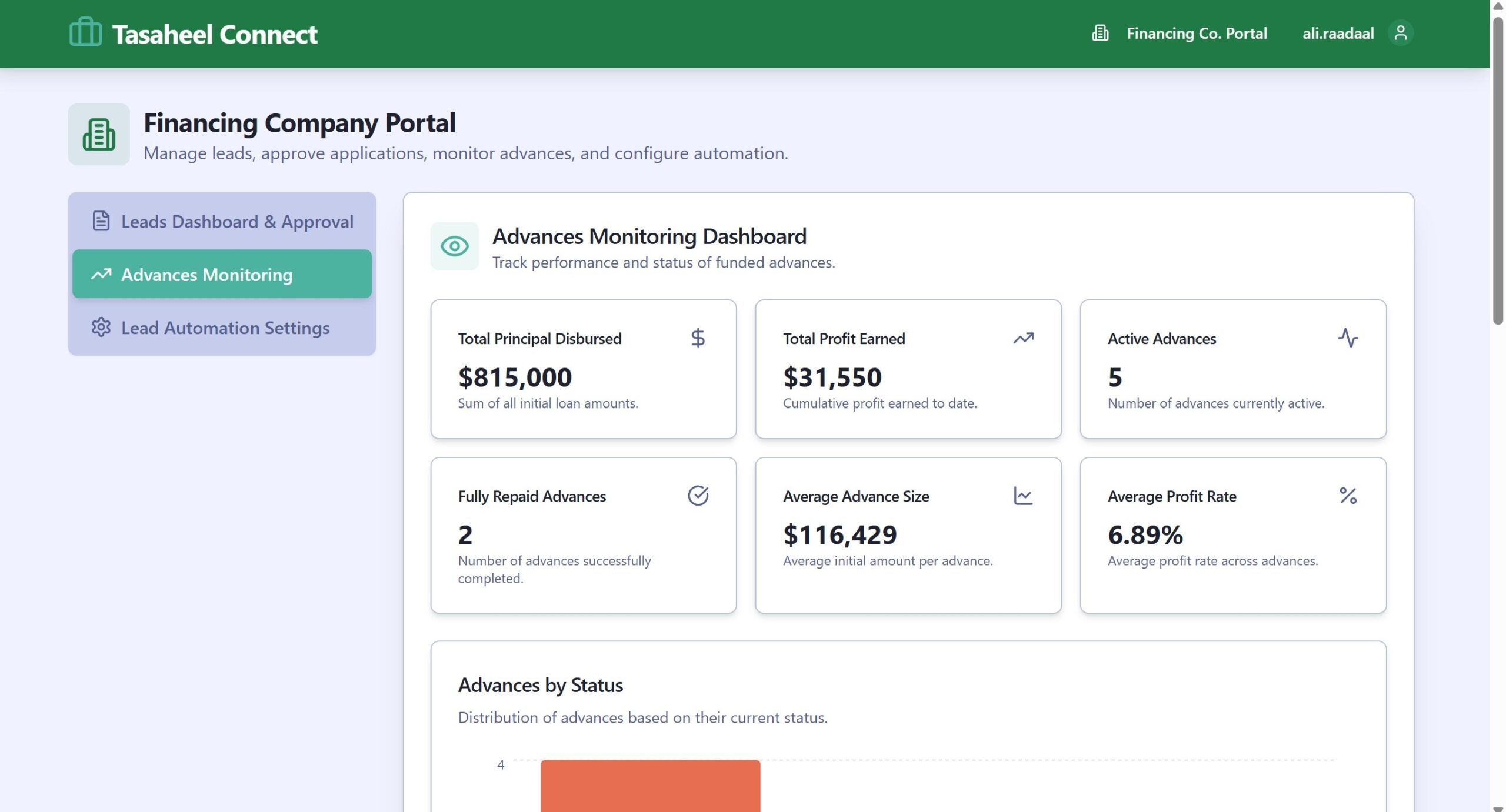The width and height of the screenshot is (1506, 812).
Task: Click the dollar sign icon on Total Principal Disbursed
Action: pyautogui.click(x=698, y=338)
